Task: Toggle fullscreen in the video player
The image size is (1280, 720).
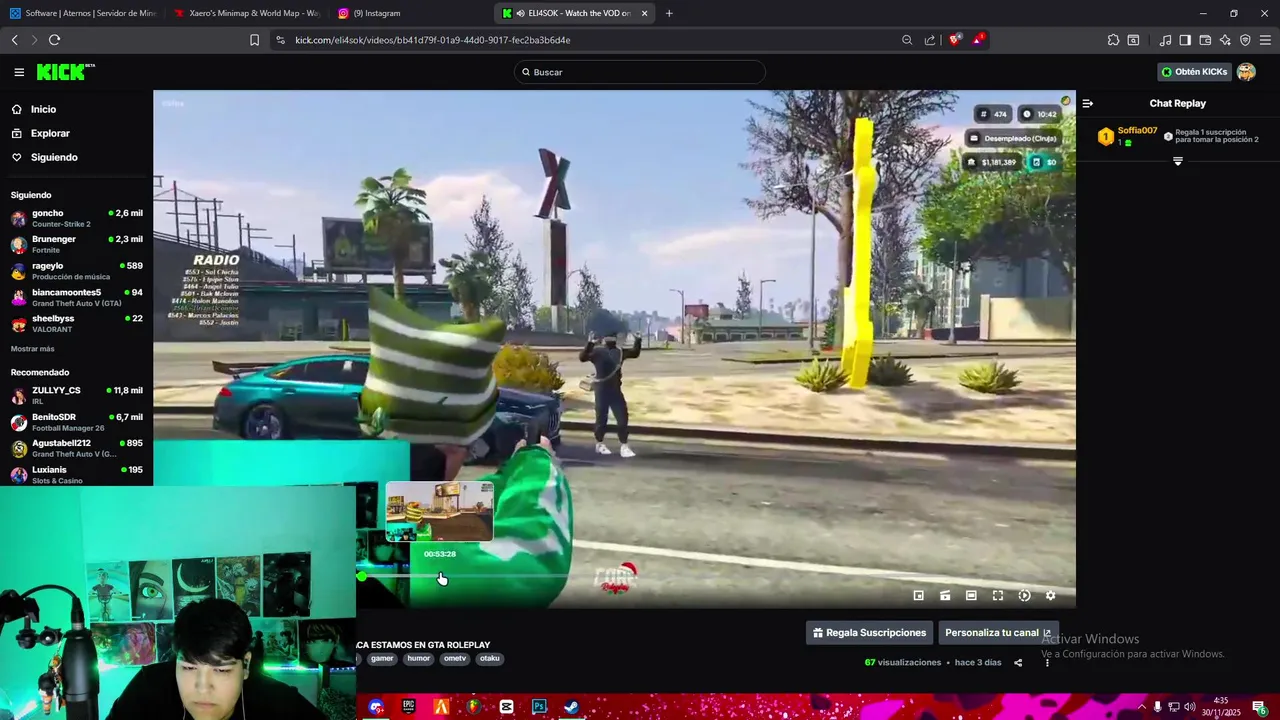Action: [998, 596]
